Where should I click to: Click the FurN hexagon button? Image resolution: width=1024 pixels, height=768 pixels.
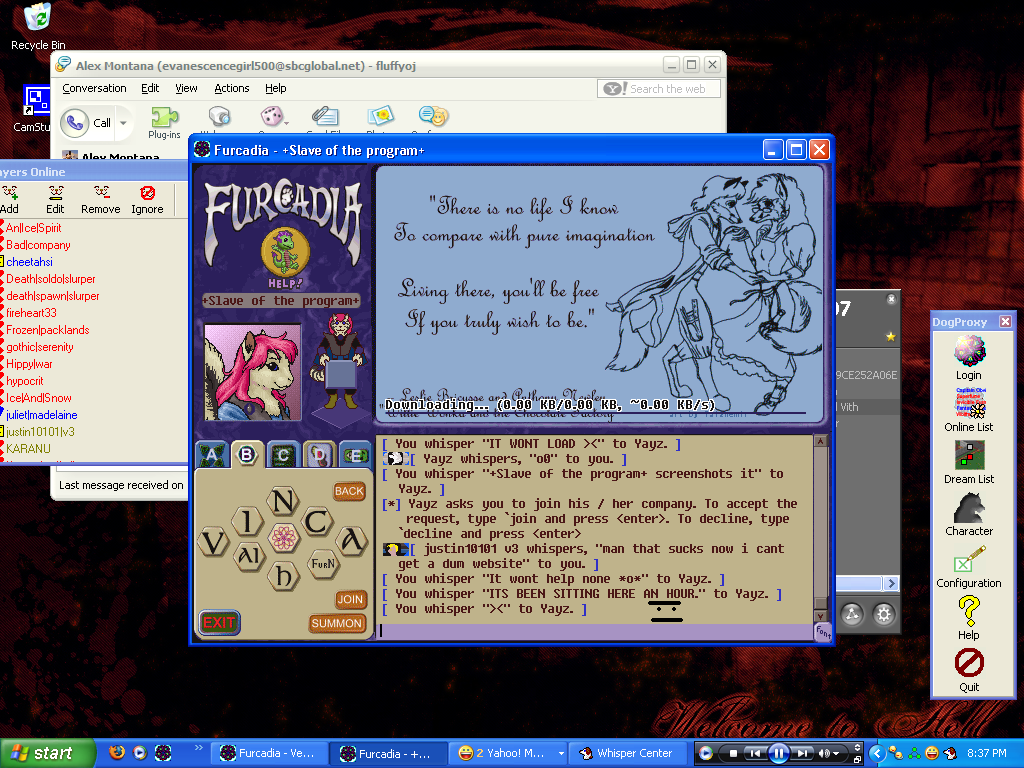(x=323, y=564)
